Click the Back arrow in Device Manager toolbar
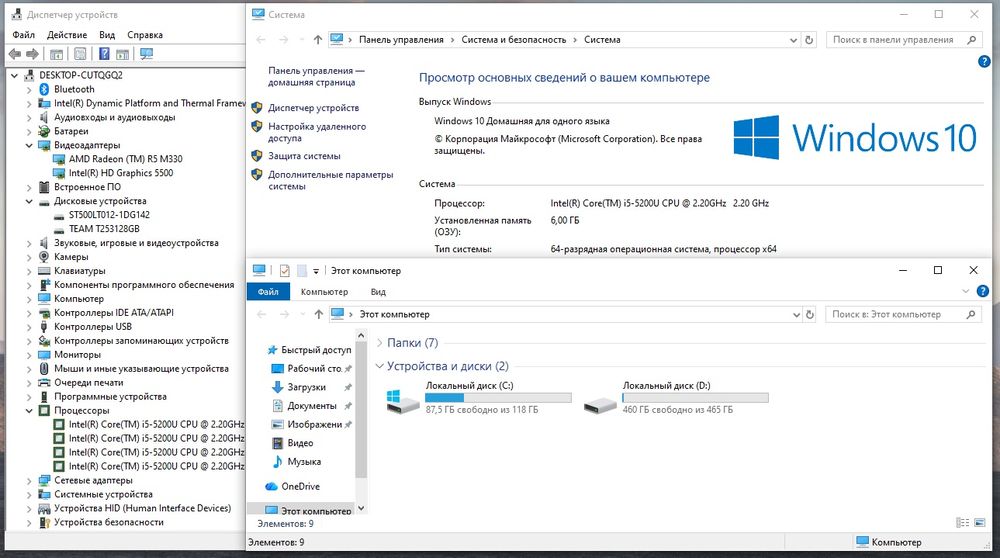This screenshot has width=1000, height=558. pos(14,54)
